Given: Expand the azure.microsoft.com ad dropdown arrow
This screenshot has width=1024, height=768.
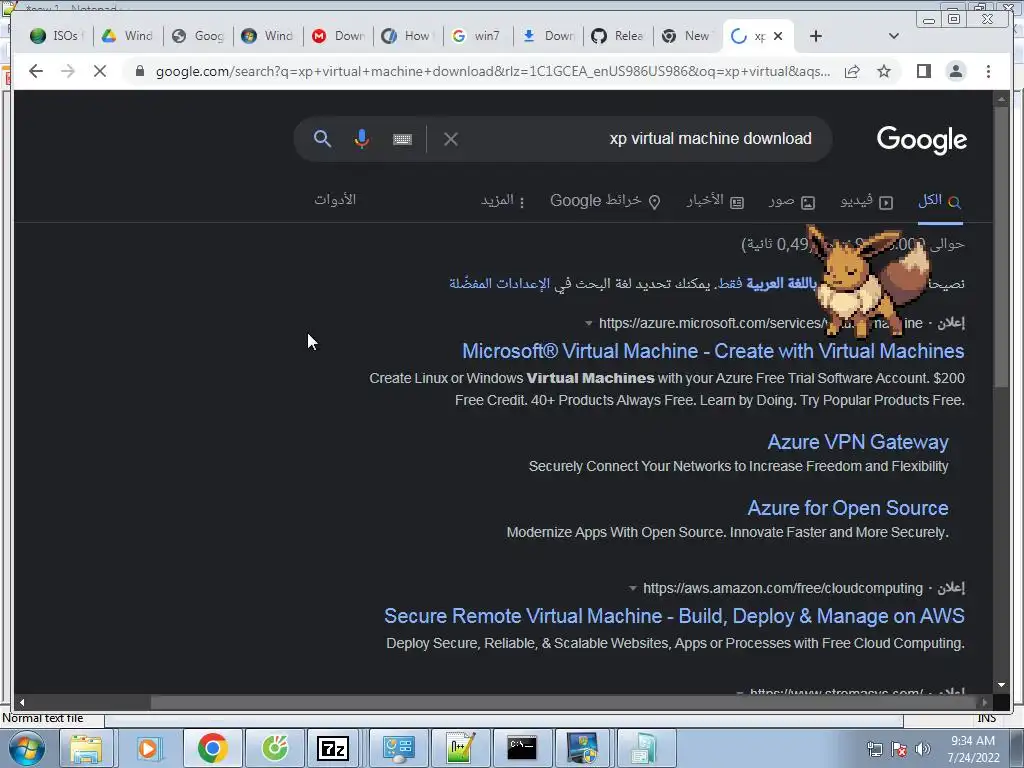Looking at the screenshot, I should [x=588, y=323].
